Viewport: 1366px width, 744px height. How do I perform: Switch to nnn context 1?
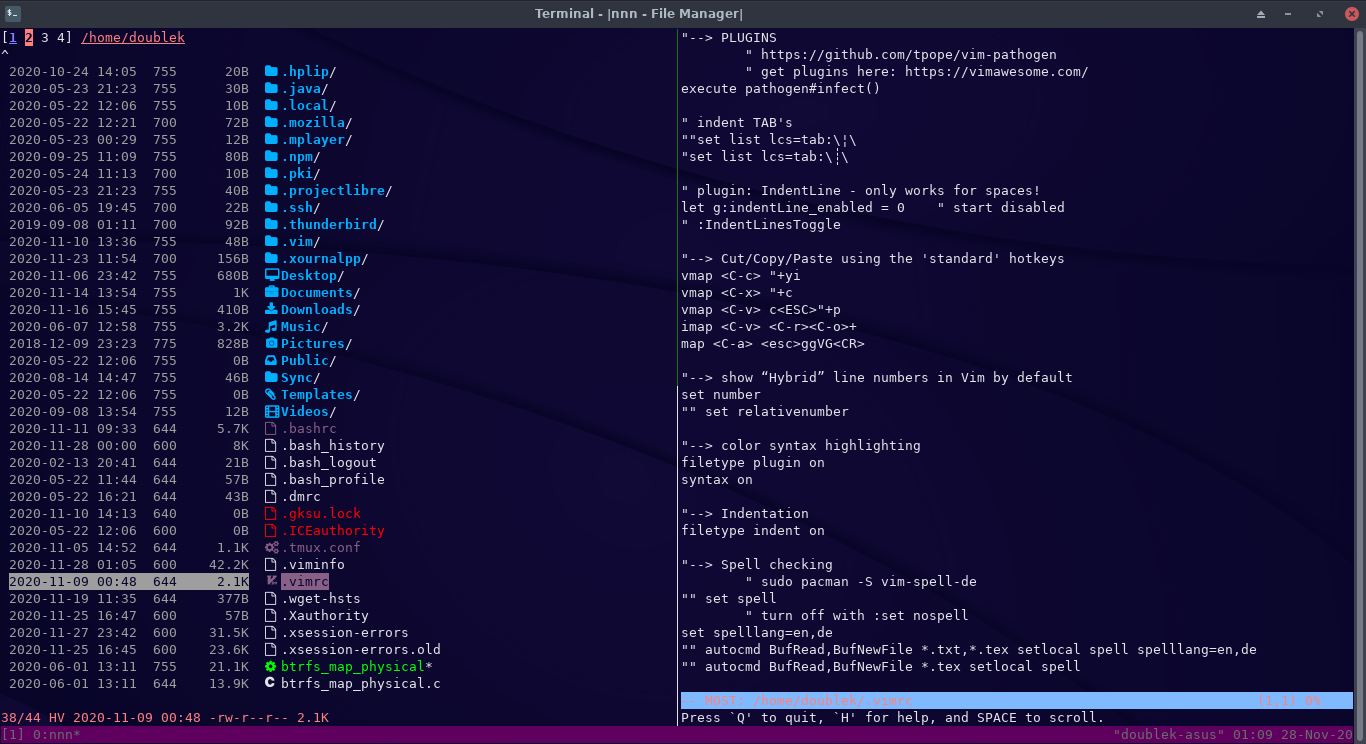pos(12,38)
